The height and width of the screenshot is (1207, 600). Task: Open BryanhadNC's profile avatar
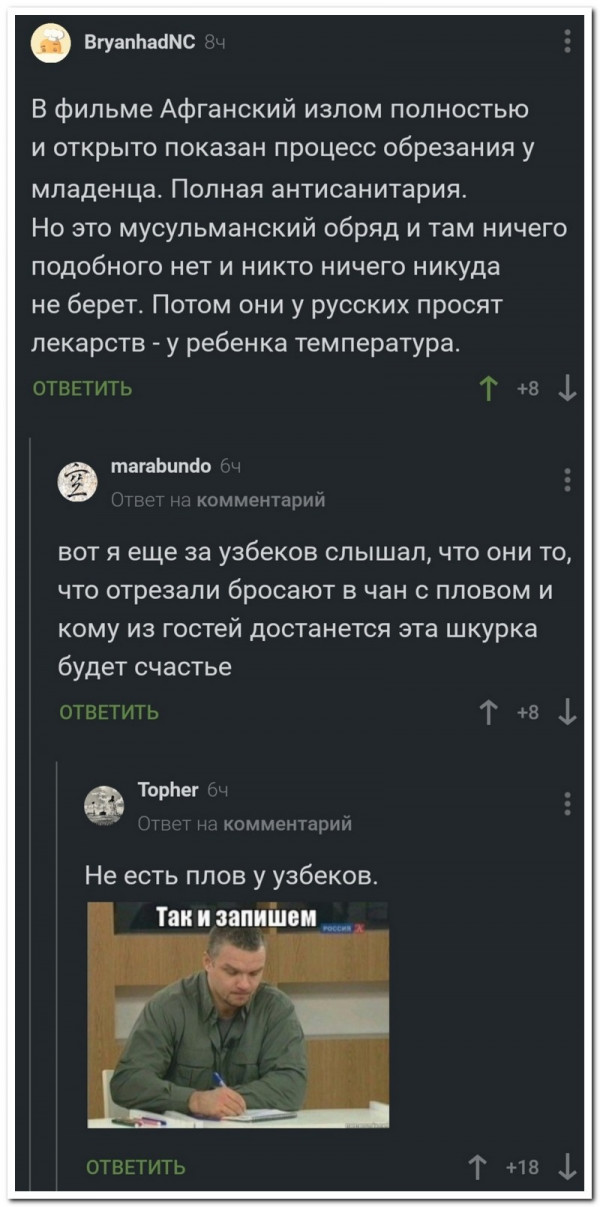pos(51,42)
